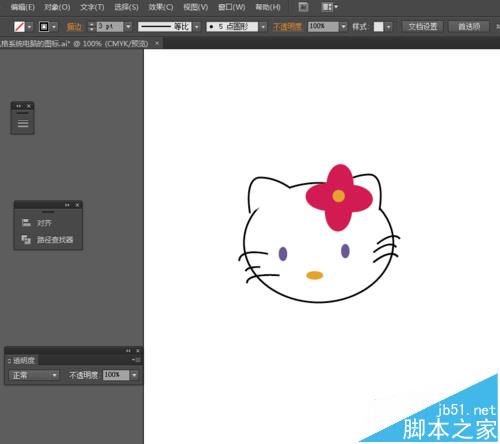Collapse the 透明度 Transparency panel

pos(128,351)
